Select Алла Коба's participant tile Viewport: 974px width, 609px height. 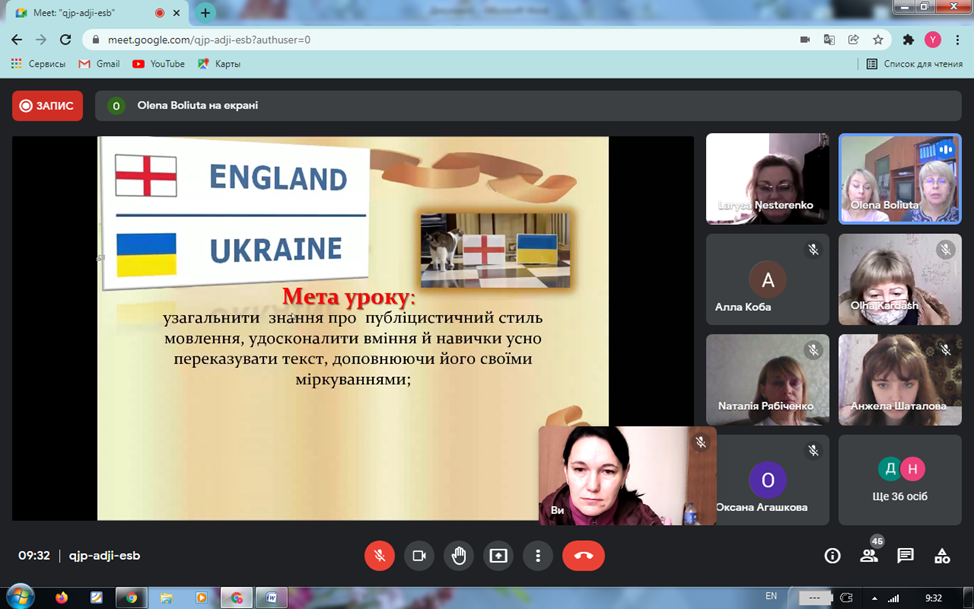(x=767, y=279)
